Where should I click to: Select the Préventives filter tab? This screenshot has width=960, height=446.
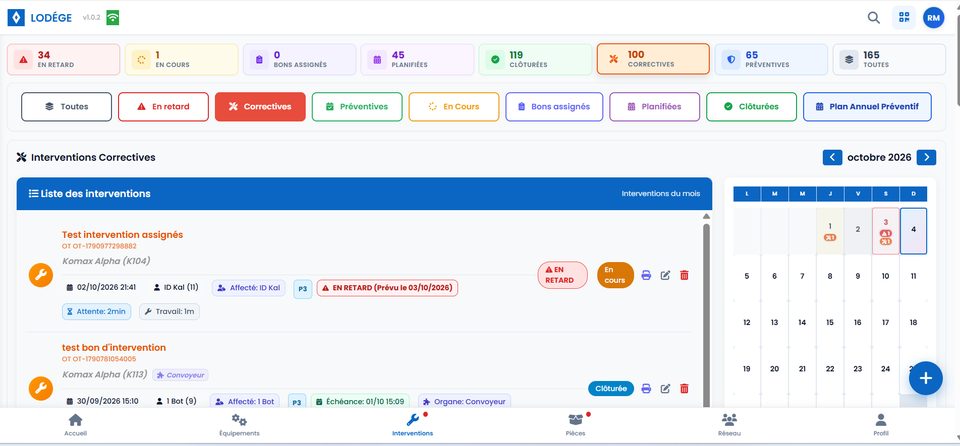(357, 107)
